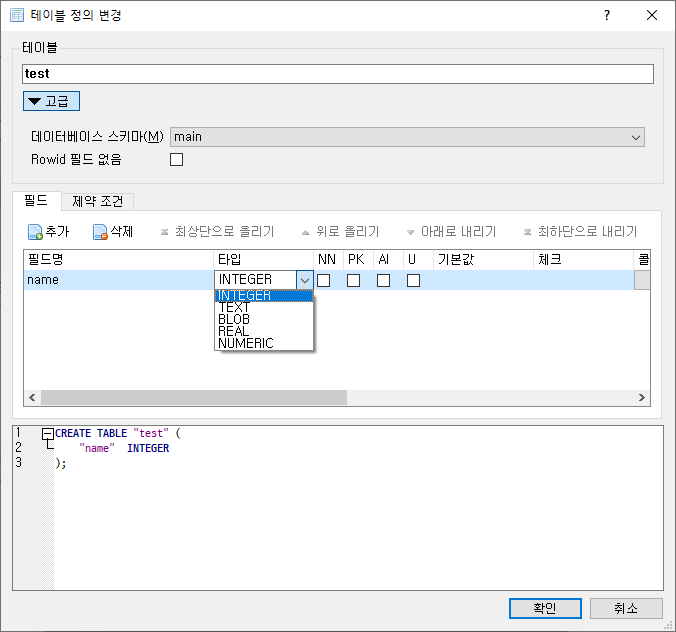This screenshot has width=676, height=632.
Task: Collapse the 고급 advanced section
Action: click(51, 101)
